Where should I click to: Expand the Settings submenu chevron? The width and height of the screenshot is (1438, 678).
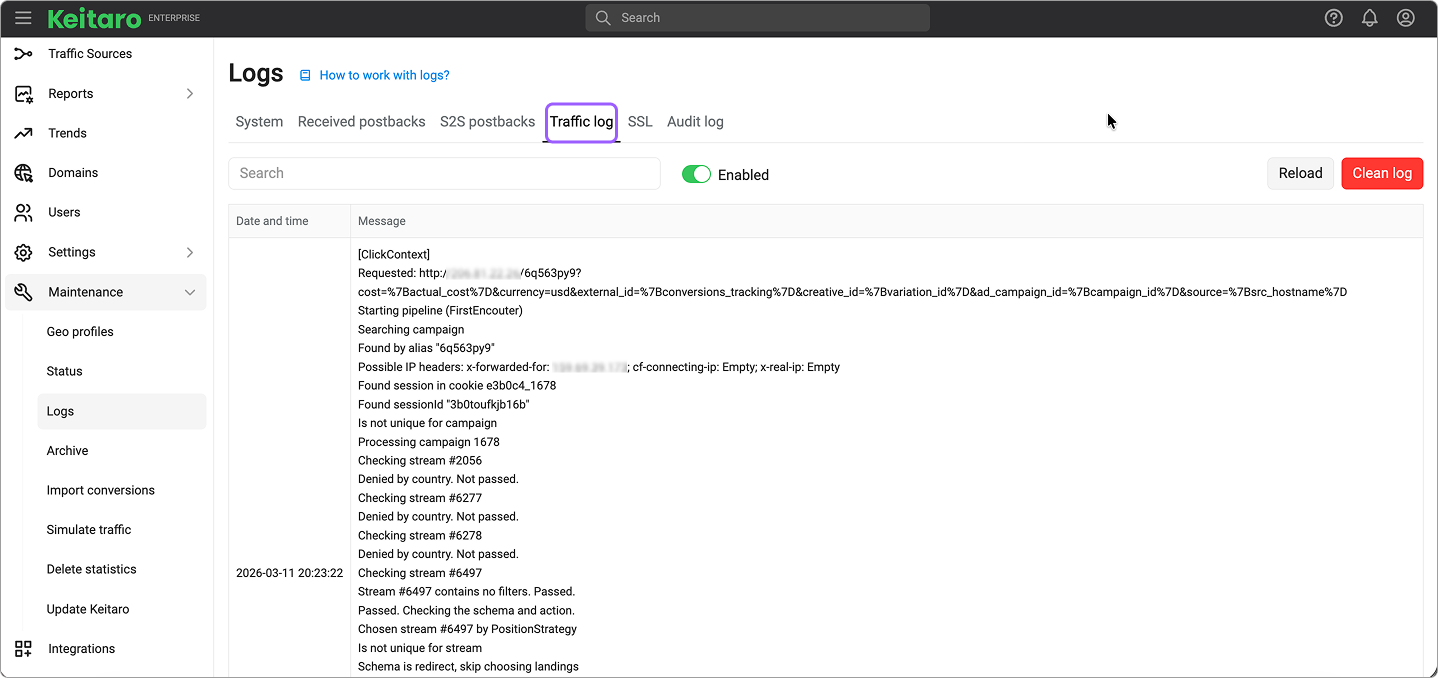[x=190, y=252]
